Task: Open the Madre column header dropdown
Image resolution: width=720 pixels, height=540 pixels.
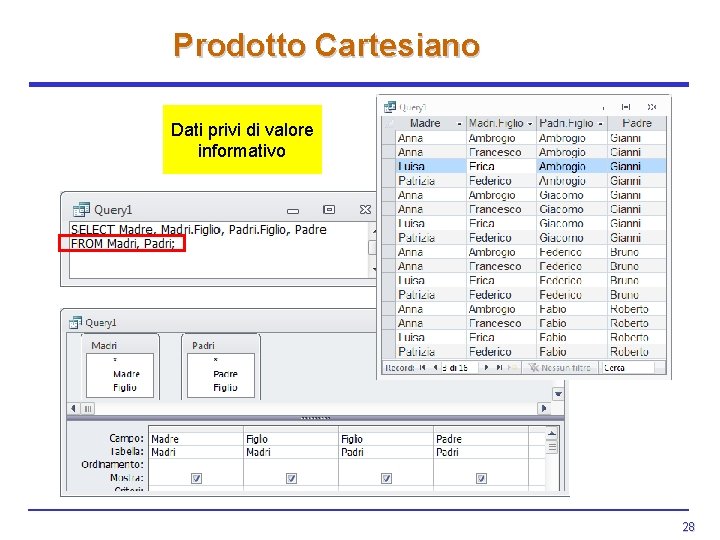Action: [x=459, y=124]
